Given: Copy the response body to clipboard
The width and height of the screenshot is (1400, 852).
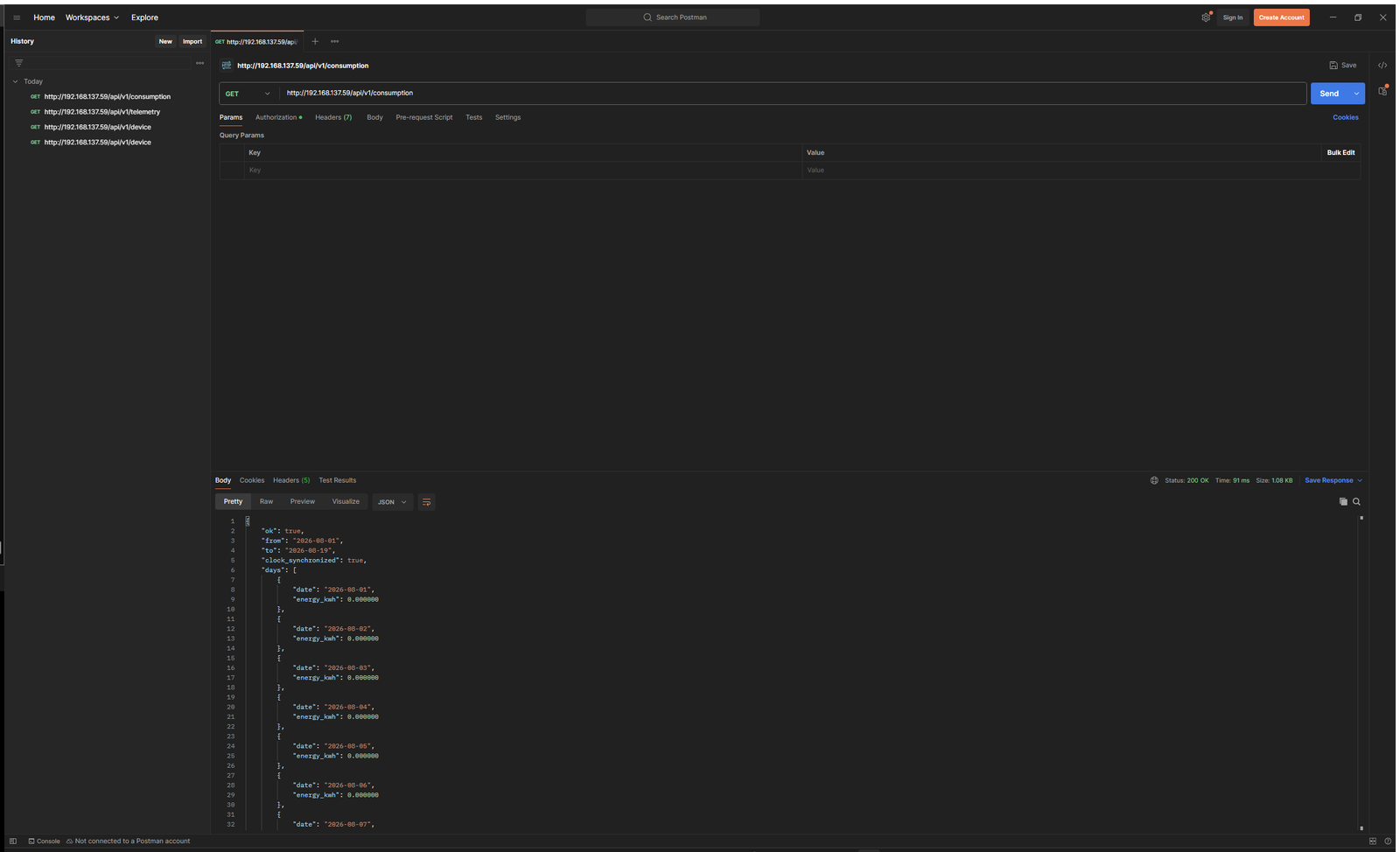Looking at the screenshot, I should tap(1343, 502).
